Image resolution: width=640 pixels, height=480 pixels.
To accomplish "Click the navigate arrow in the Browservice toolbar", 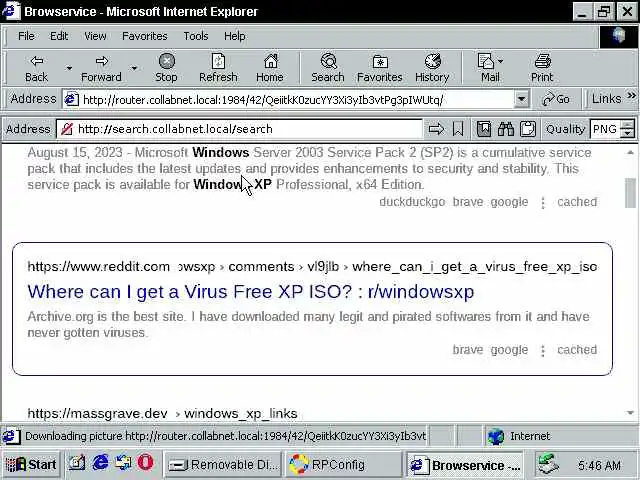I will point(436,129).
